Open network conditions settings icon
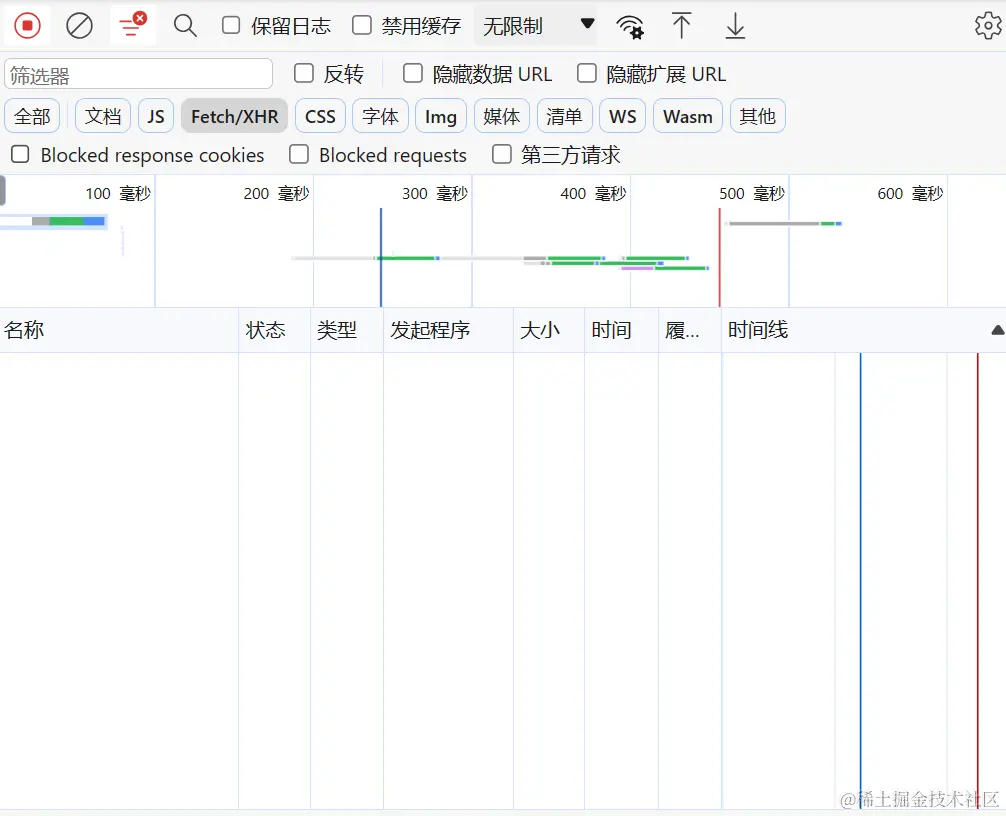Image resolution: width=1006 pixels, height=816 pixels. pyautogui.click(x=630, y=26)
